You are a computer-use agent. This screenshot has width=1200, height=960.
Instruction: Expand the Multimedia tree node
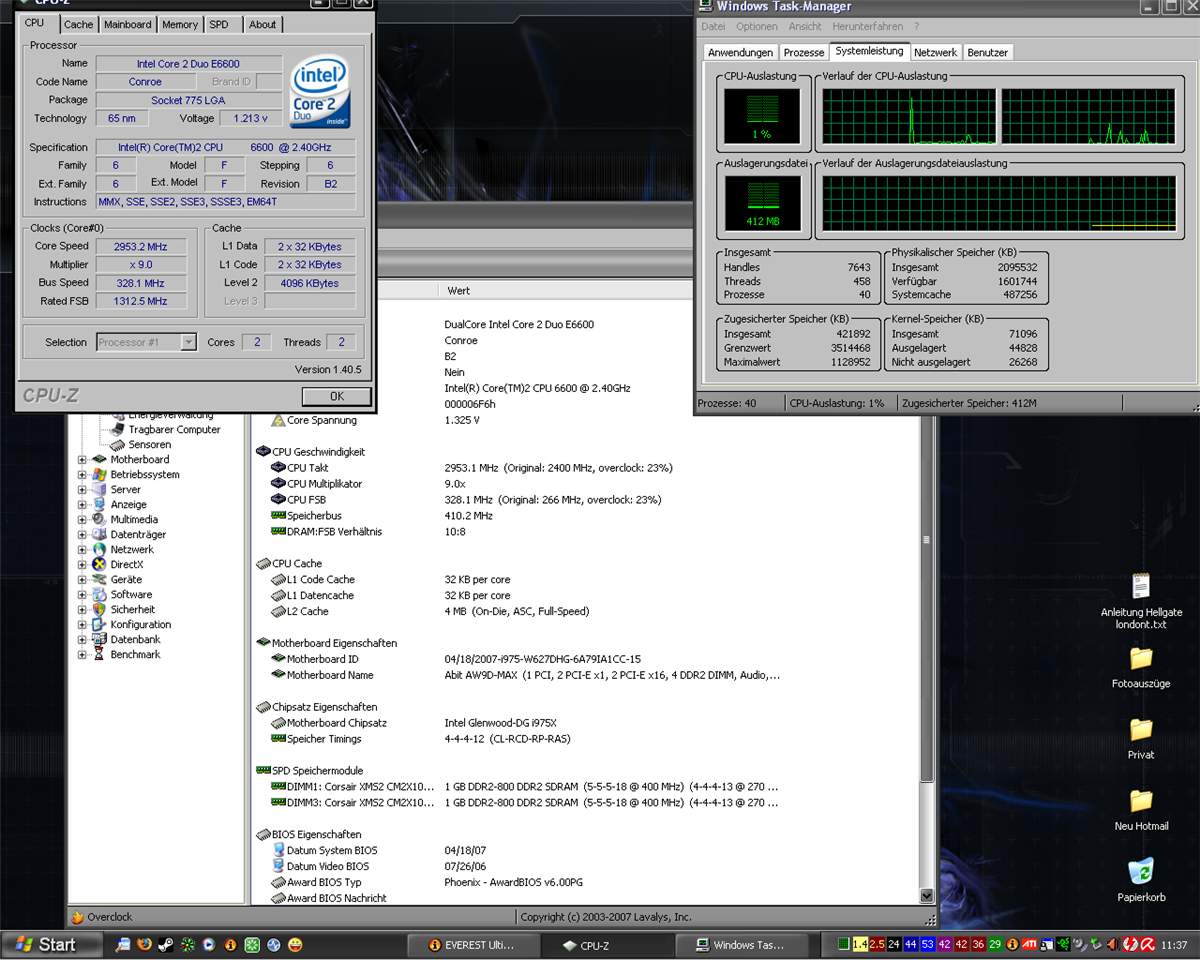click(x=82, y=520)
